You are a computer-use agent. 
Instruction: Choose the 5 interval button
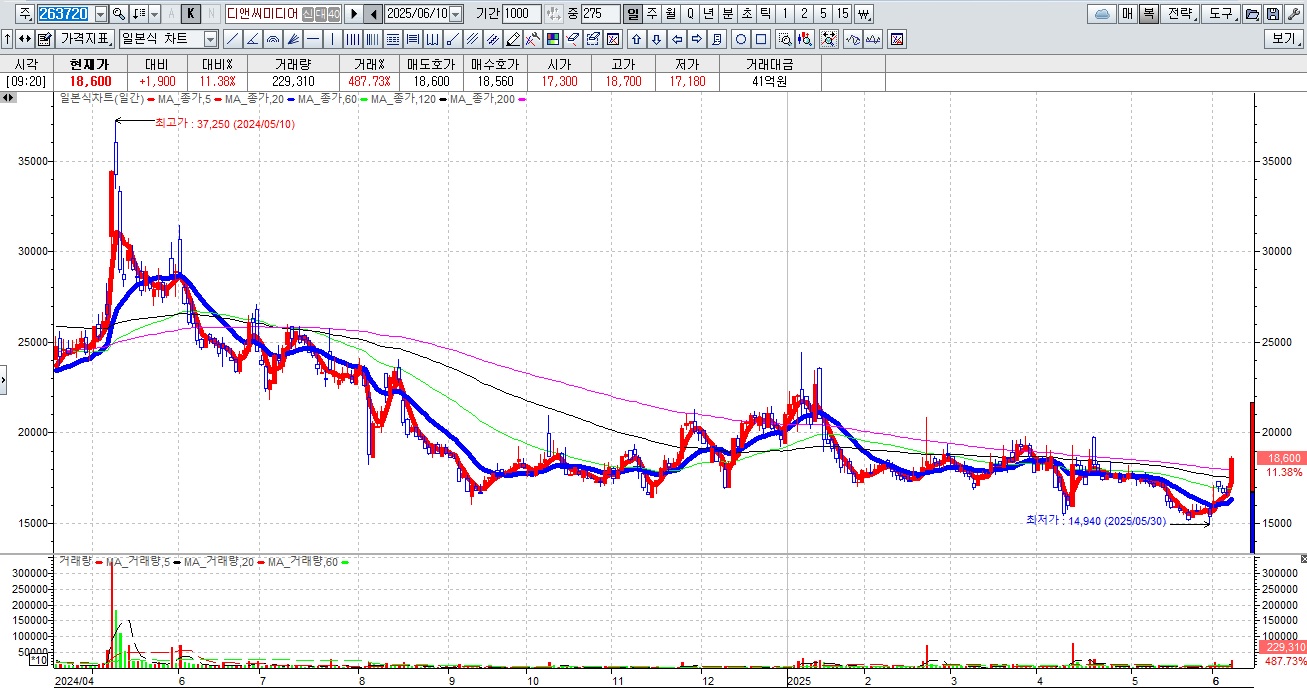tap(823, 14)
